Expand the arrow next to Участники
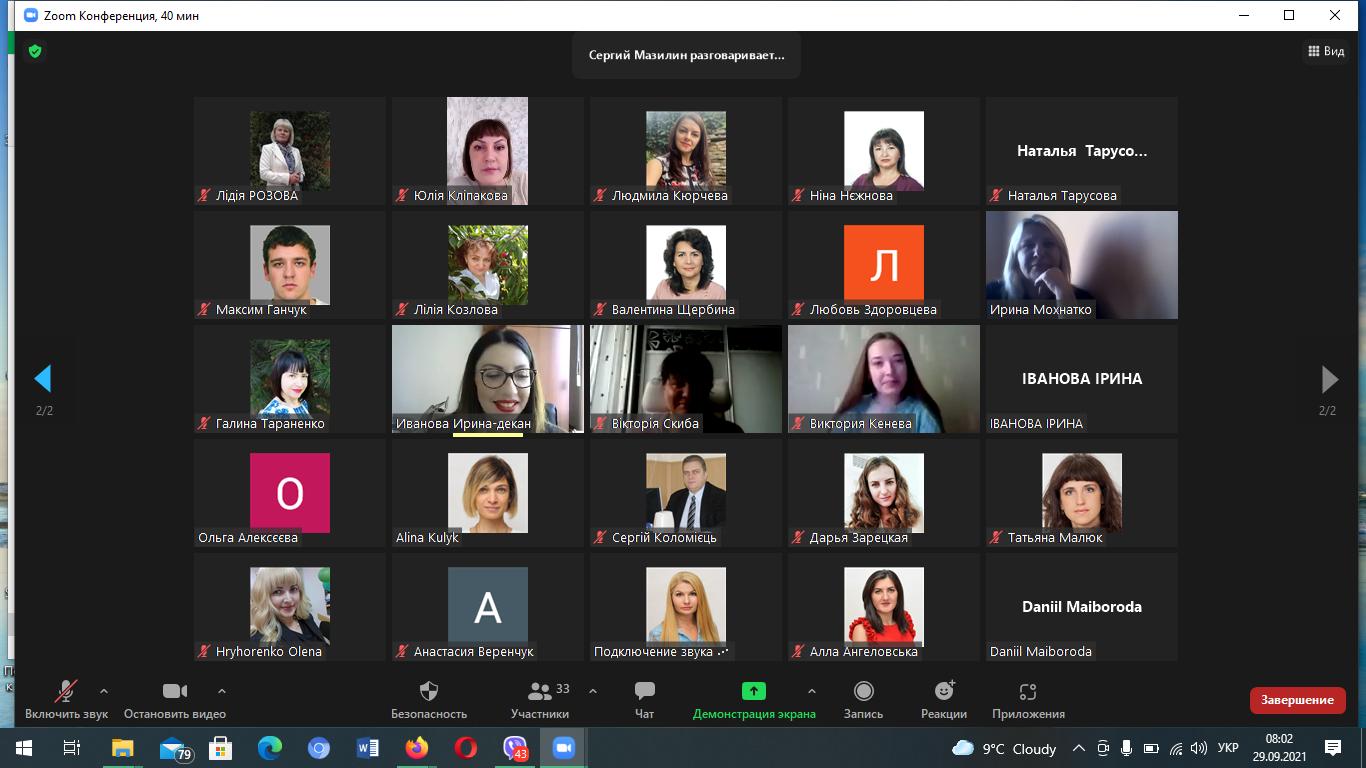Screen dimensions: 1366x768 tap(593, 691)
